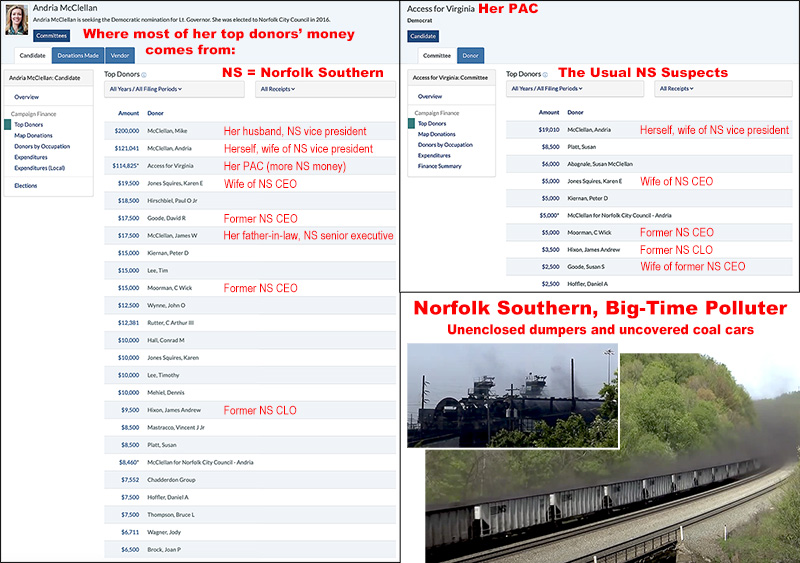Click Donor column header in candidate donor table

click(156, 113)
